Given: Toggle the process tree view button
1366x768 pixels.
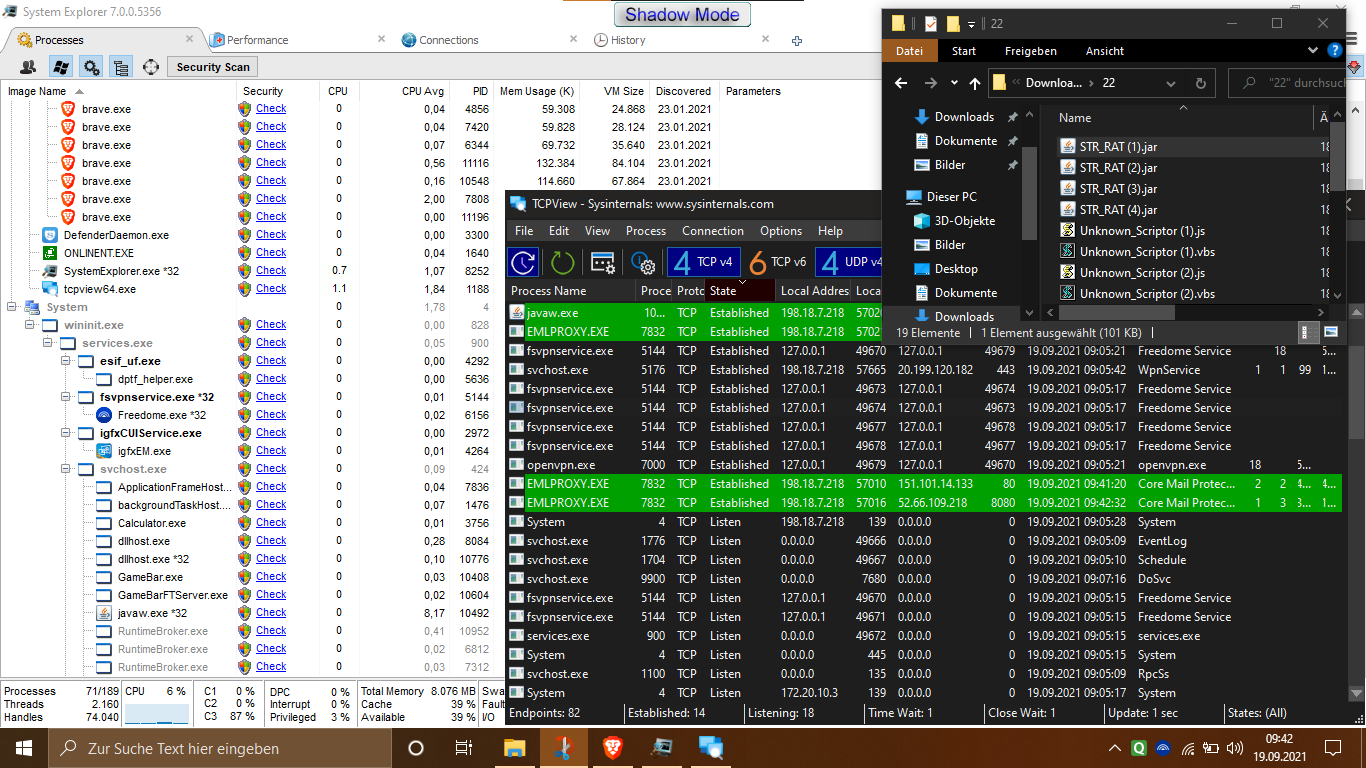Looking at the screenshot, I should [121, 67].
